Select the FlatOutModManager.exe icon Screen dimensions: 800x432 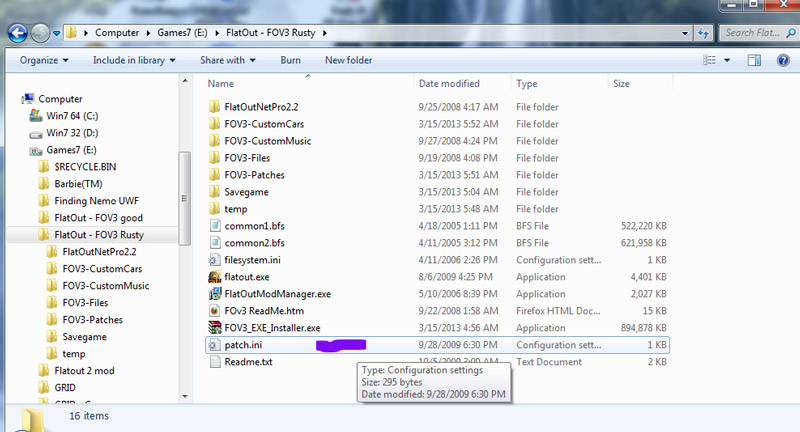point(215,294)
